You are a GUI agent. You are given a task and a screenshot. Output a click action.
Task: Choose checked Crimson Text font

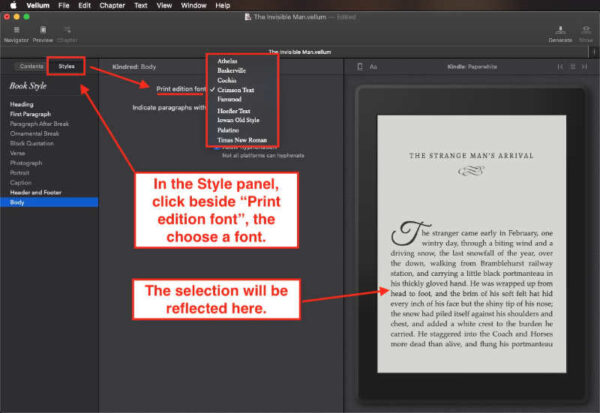pyautogui.click(x=236, y=90)
